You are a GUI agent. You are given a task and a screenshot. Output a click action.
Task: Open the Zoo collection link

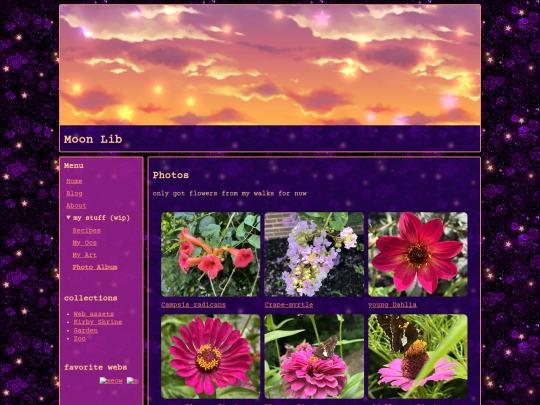pyautogui.click(x=80, y=339)
